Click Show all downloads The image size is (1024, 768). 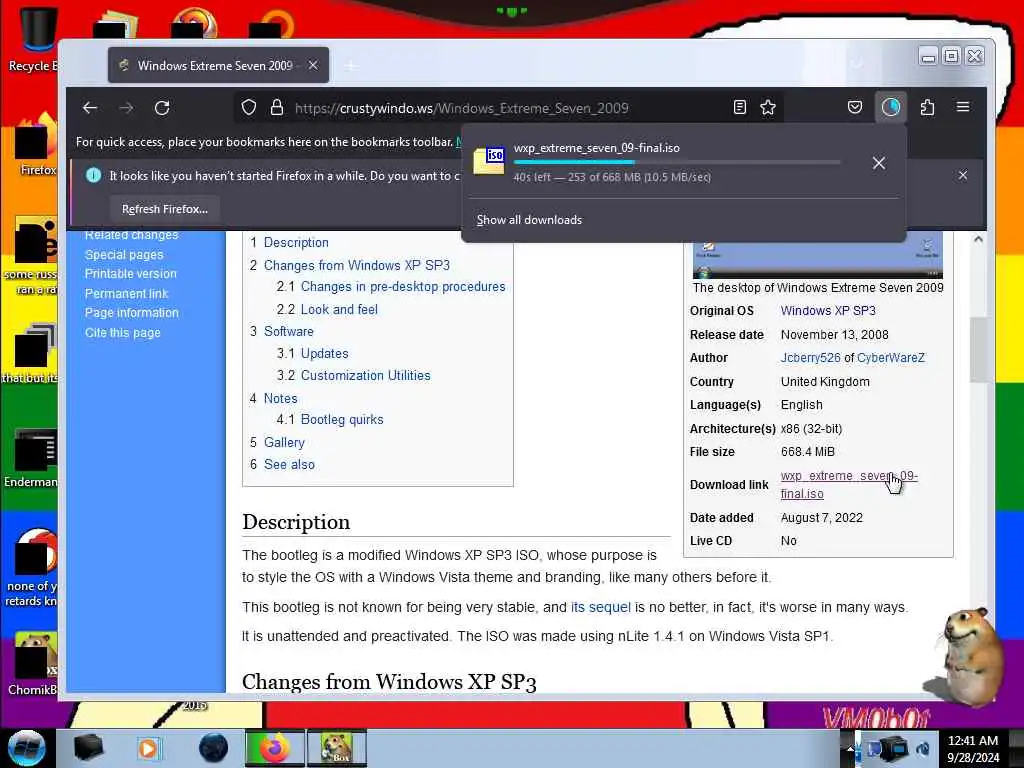pyautogui.click(x=529, y=220)
